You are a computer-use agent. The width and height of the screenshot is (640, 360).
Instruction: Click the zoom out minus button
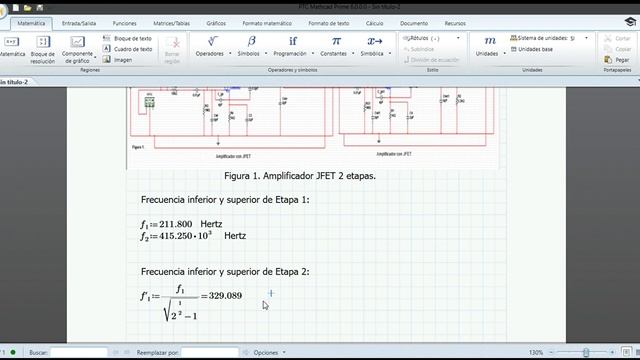[551, 352]
